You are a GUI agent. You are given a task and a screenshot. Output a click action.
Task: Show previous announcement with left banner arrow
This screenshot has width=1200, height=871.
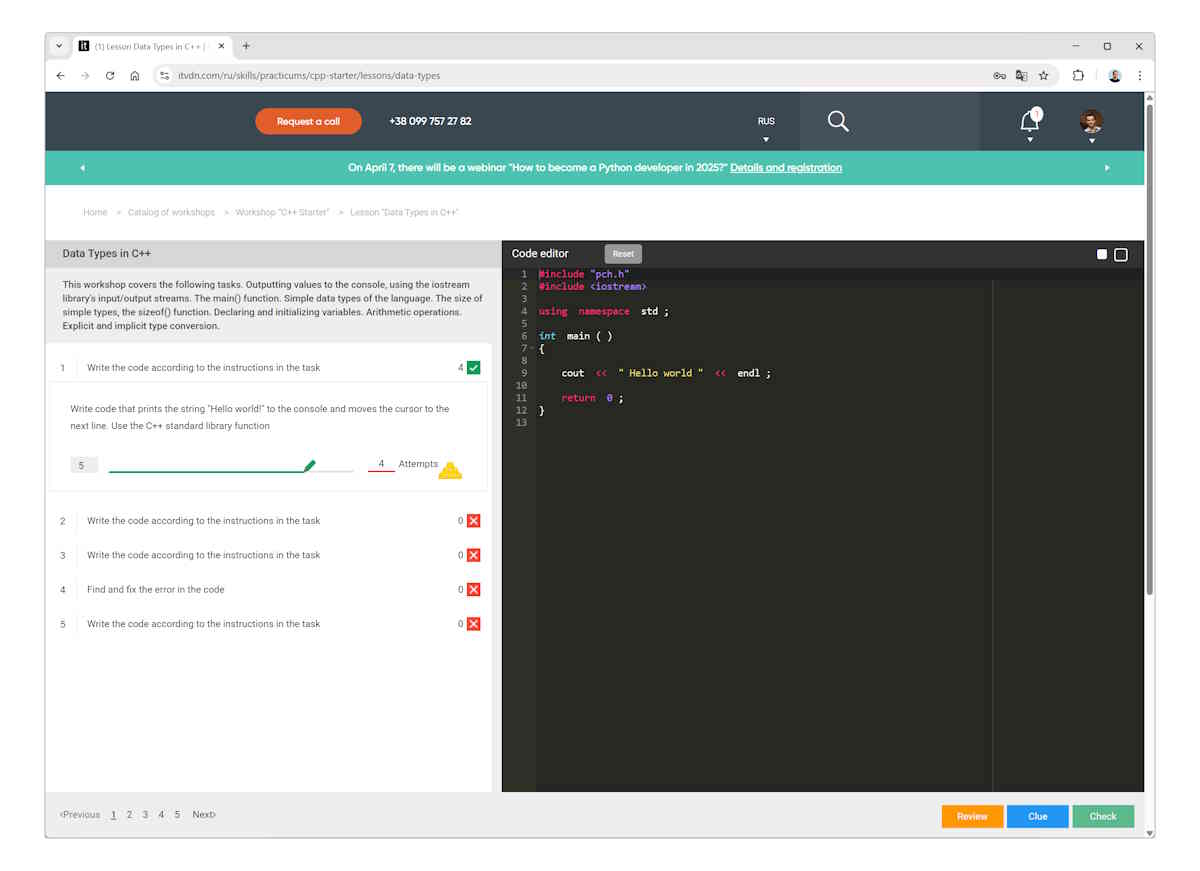(82, 168)
